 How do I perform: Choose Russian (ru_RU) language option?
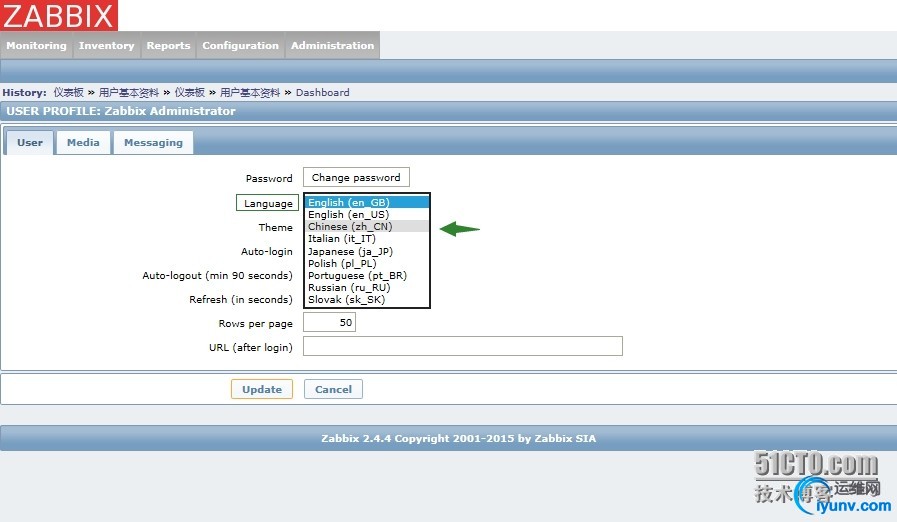(x=367, y=287)
